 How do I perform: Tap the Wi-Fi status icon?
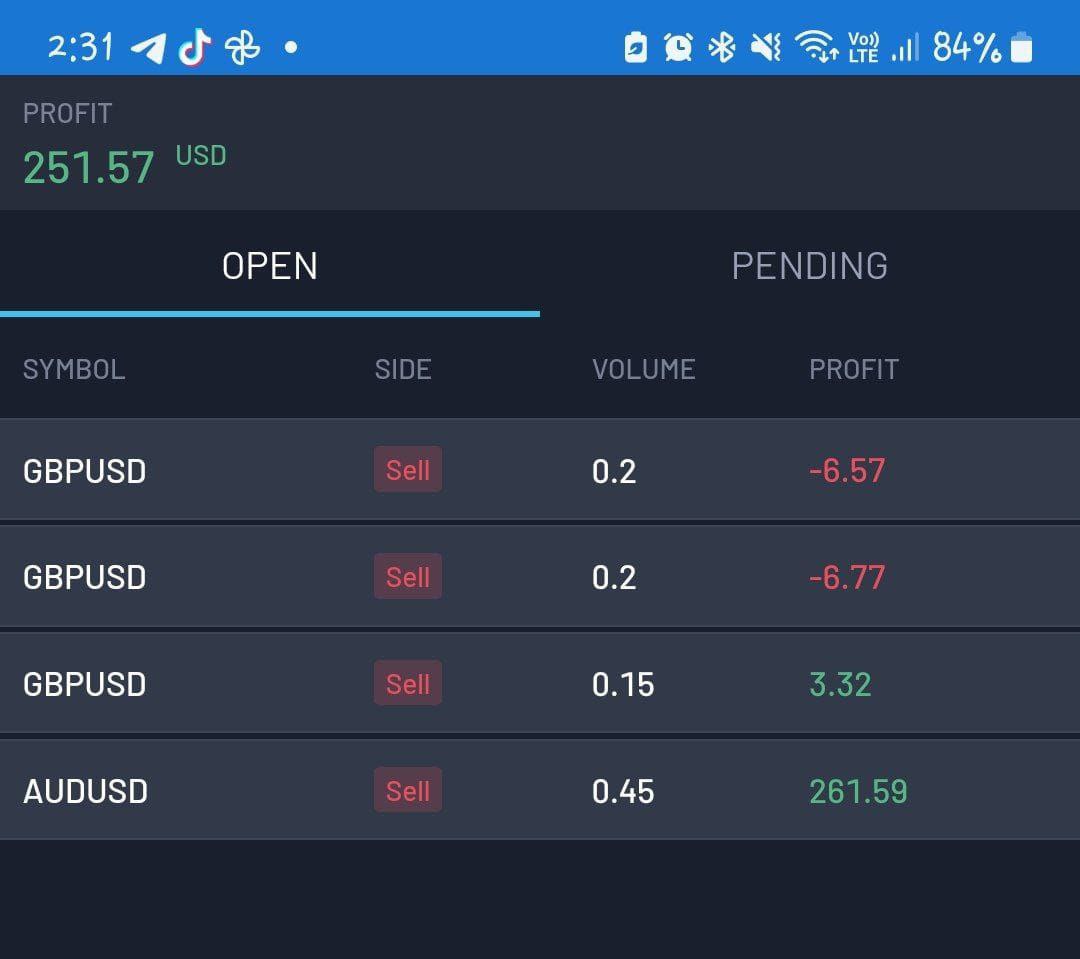click(x=816, y=47)
